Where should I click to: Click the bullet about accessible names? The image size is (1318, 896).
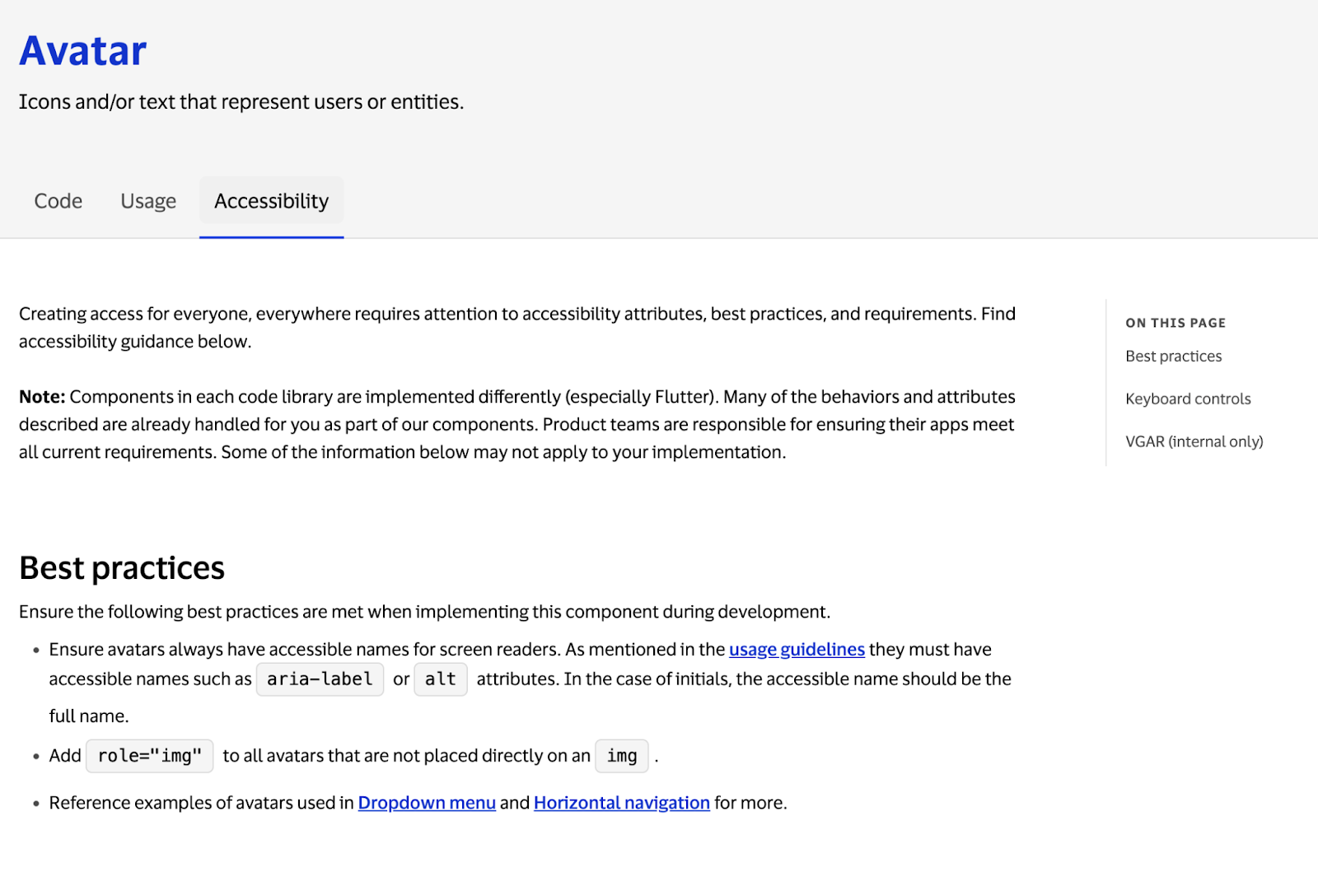click(530, 679)
